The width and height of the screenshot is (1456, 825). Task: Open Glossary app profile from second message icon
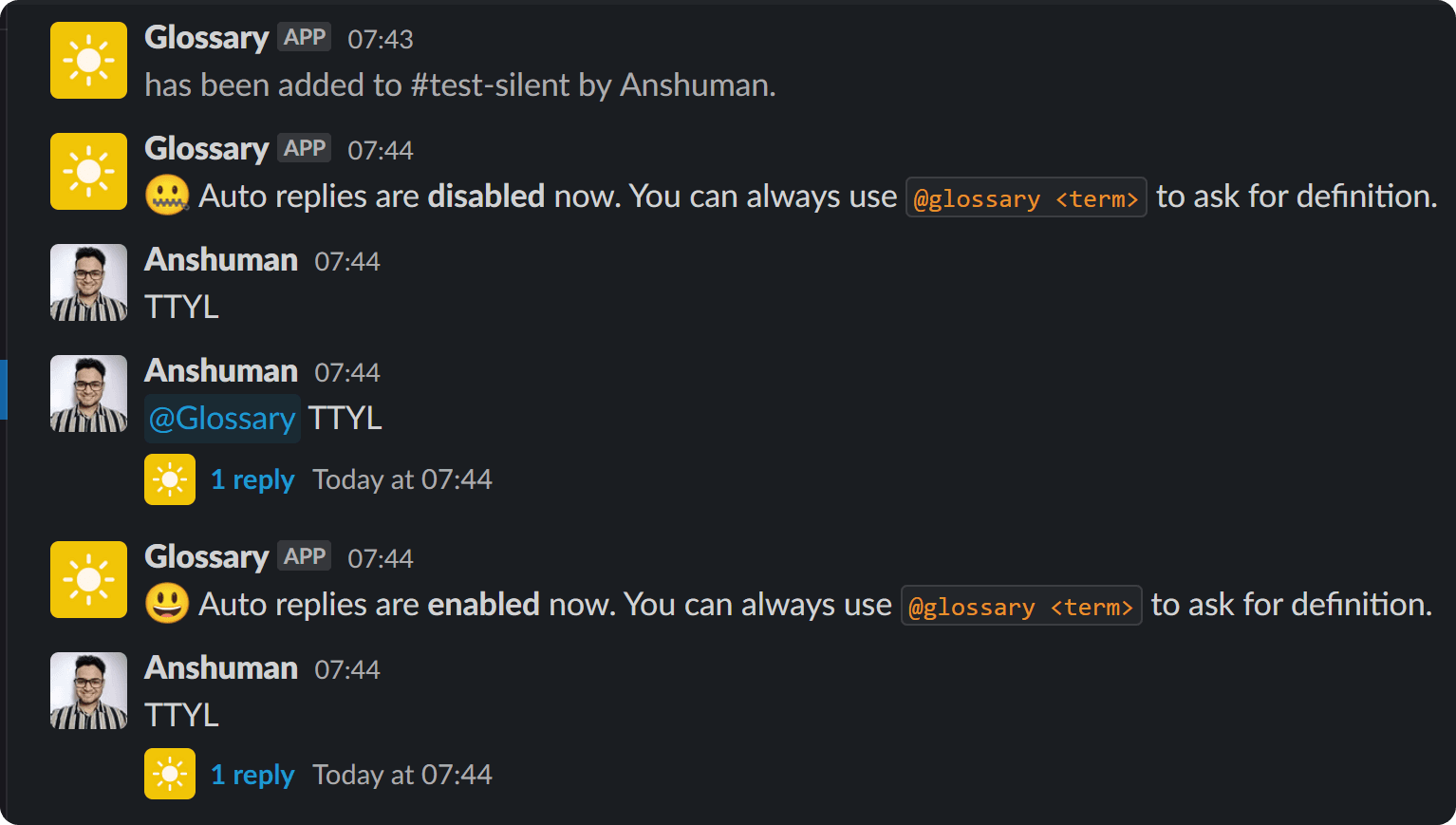click(88, 171)
